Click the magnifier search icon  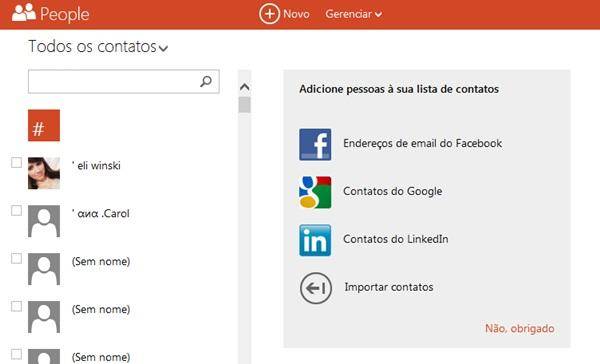point(206,81)
